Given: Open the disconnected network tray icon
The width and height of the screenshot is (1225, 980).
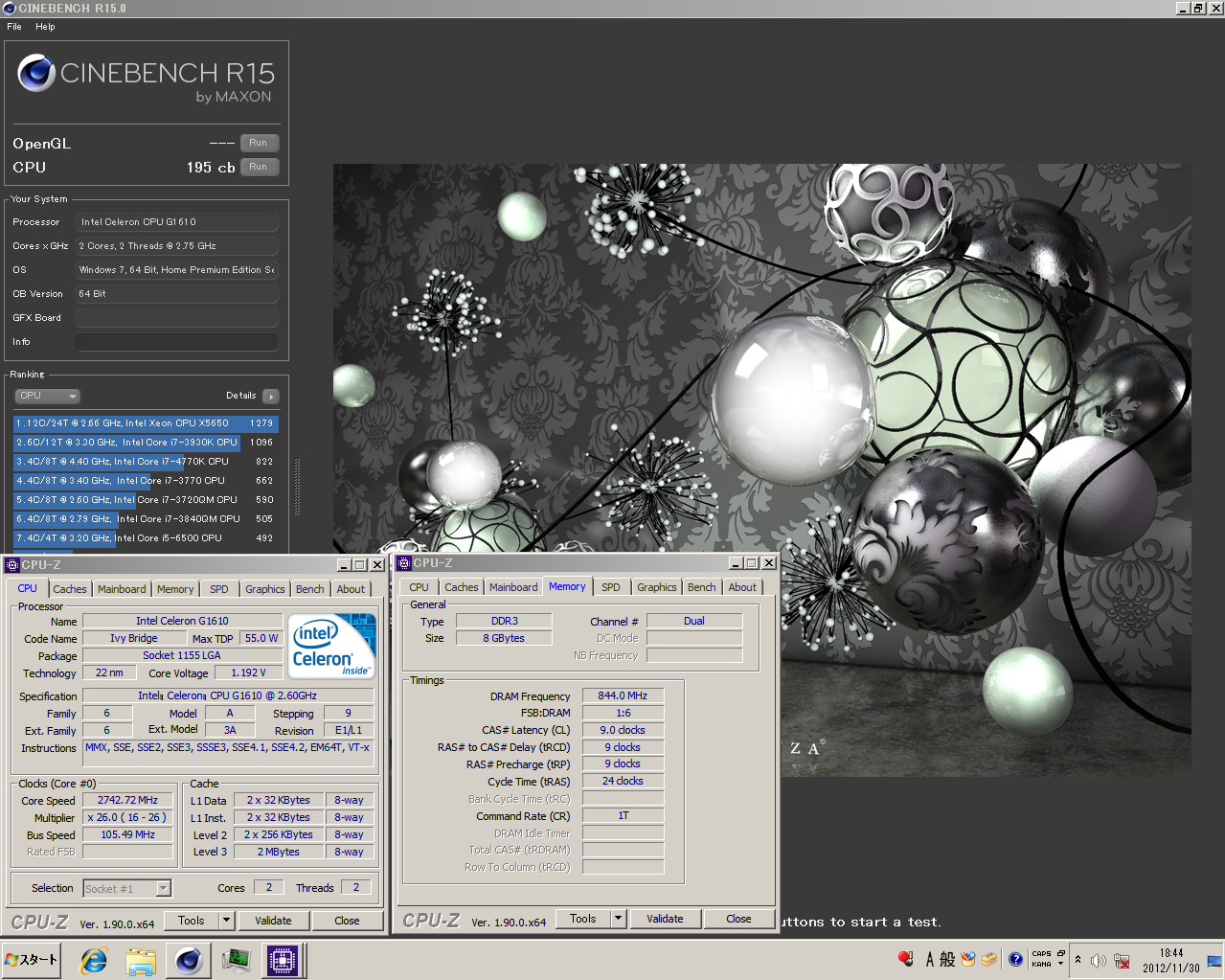Looking at the screenshot, I should coord(1122,960).
